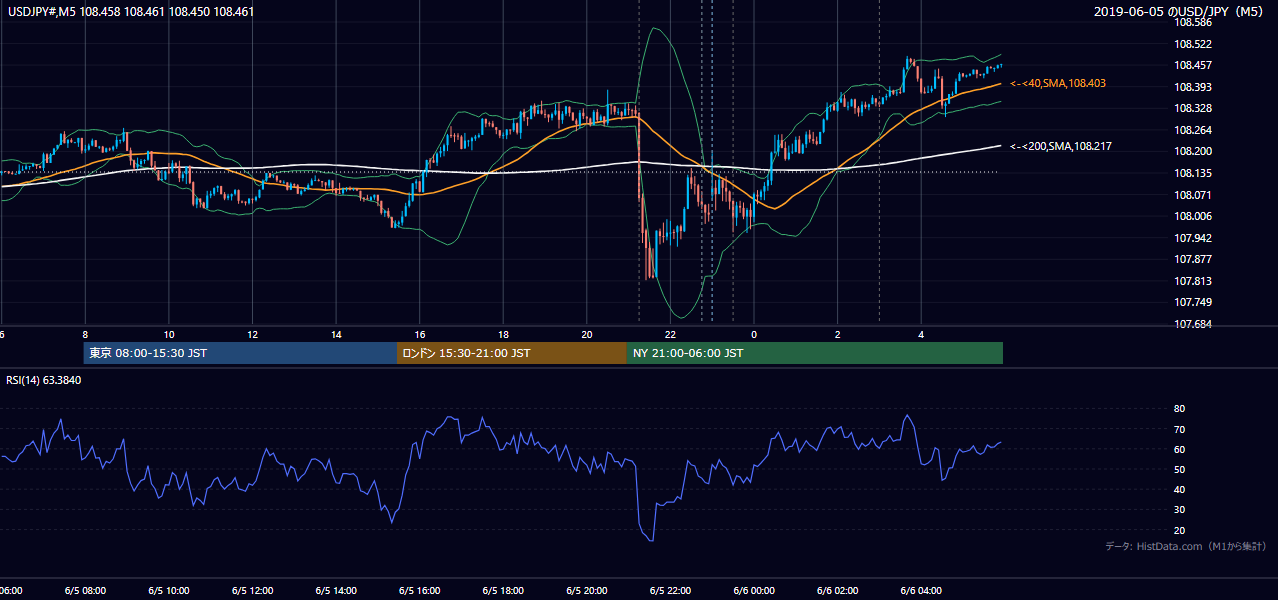Click the 108.006 price axis label
The image size is (1278, 600).
[x=1193, y=216]
